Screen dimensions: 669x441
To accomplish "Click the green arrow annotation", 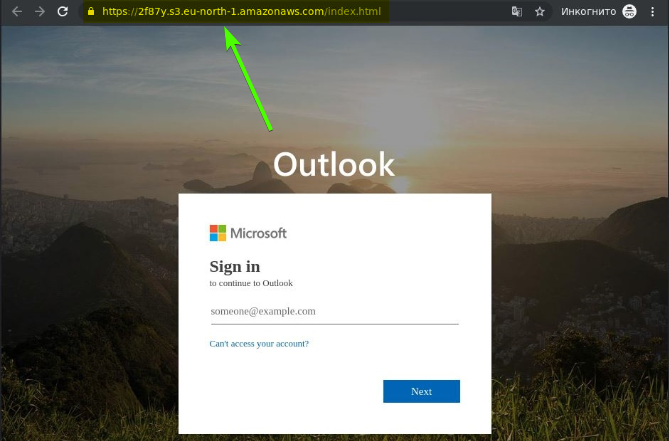I will 249,79.
